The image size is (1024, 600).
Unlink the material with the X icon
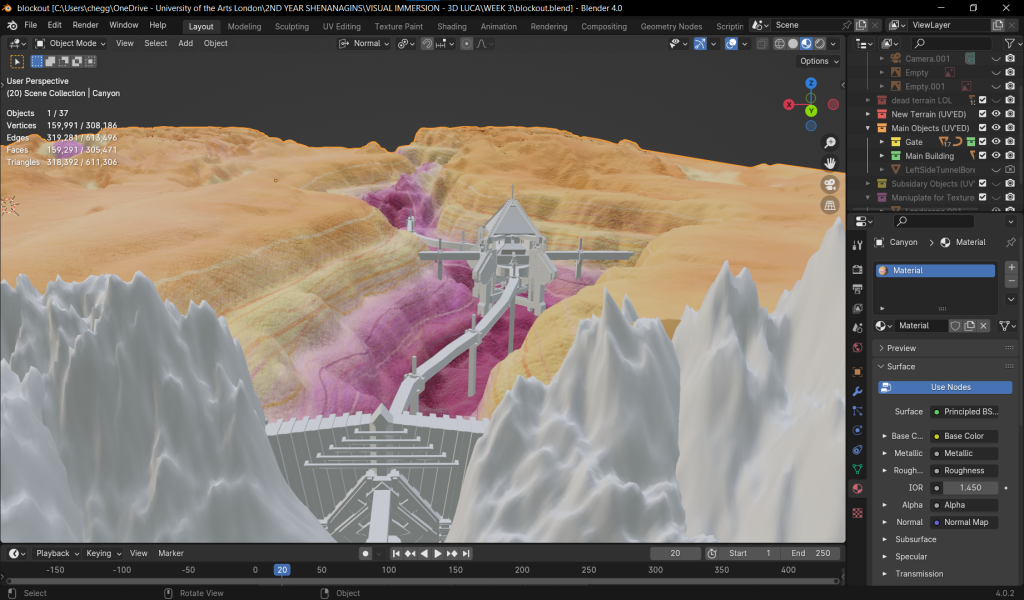[984, 326]
